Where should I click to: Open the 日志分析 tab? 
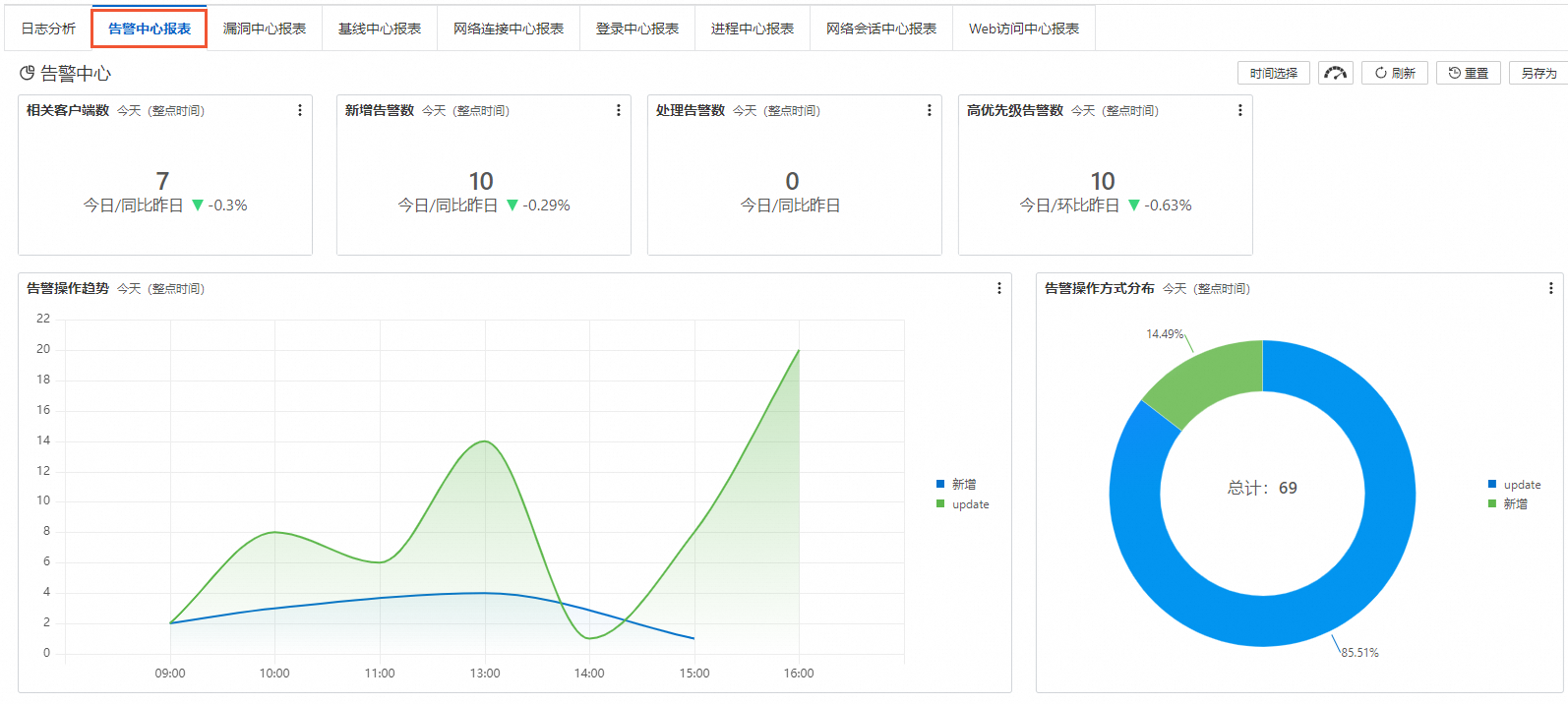point(48,29)
